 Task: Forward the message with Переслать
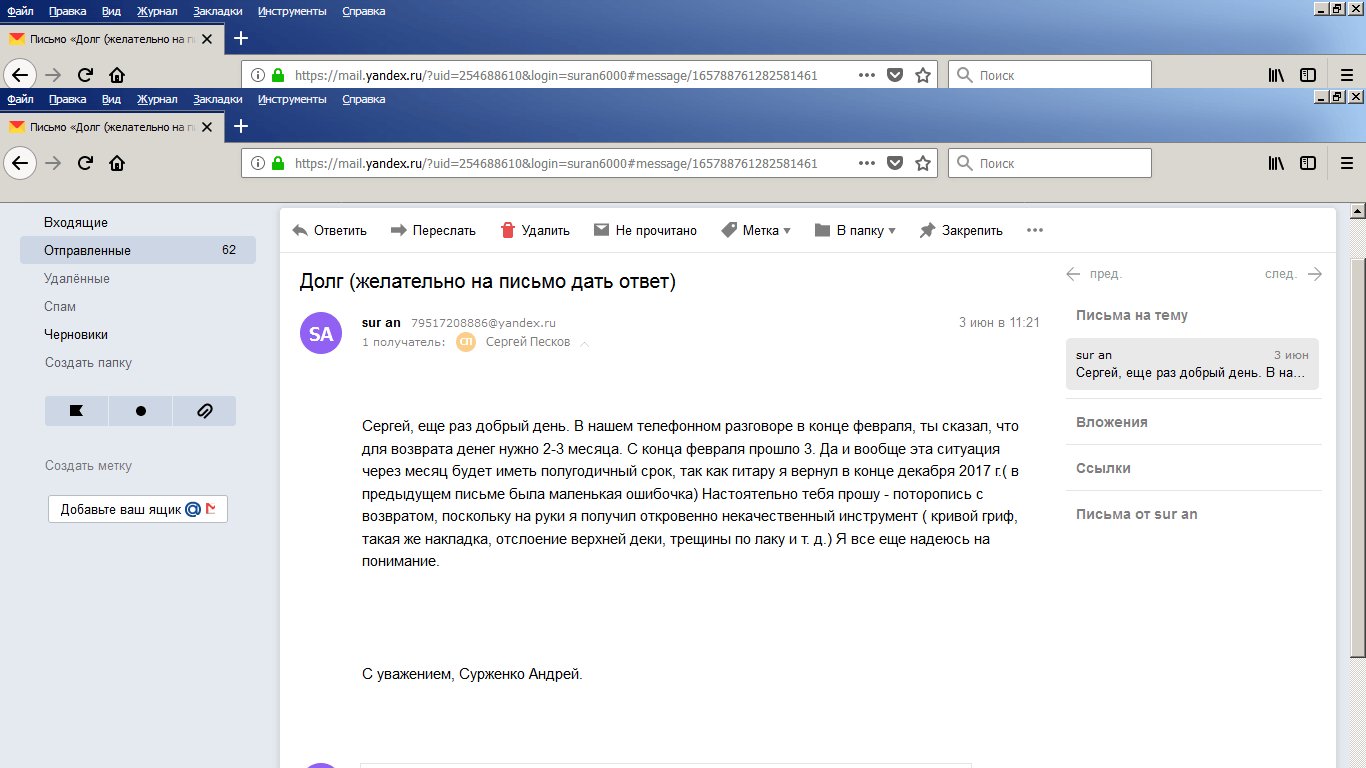coord(432,230)
